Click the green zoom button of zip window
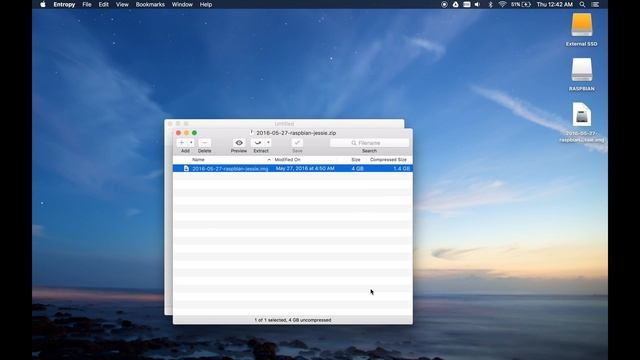Viewport: 640px width, 360px height. click(195, 133)
